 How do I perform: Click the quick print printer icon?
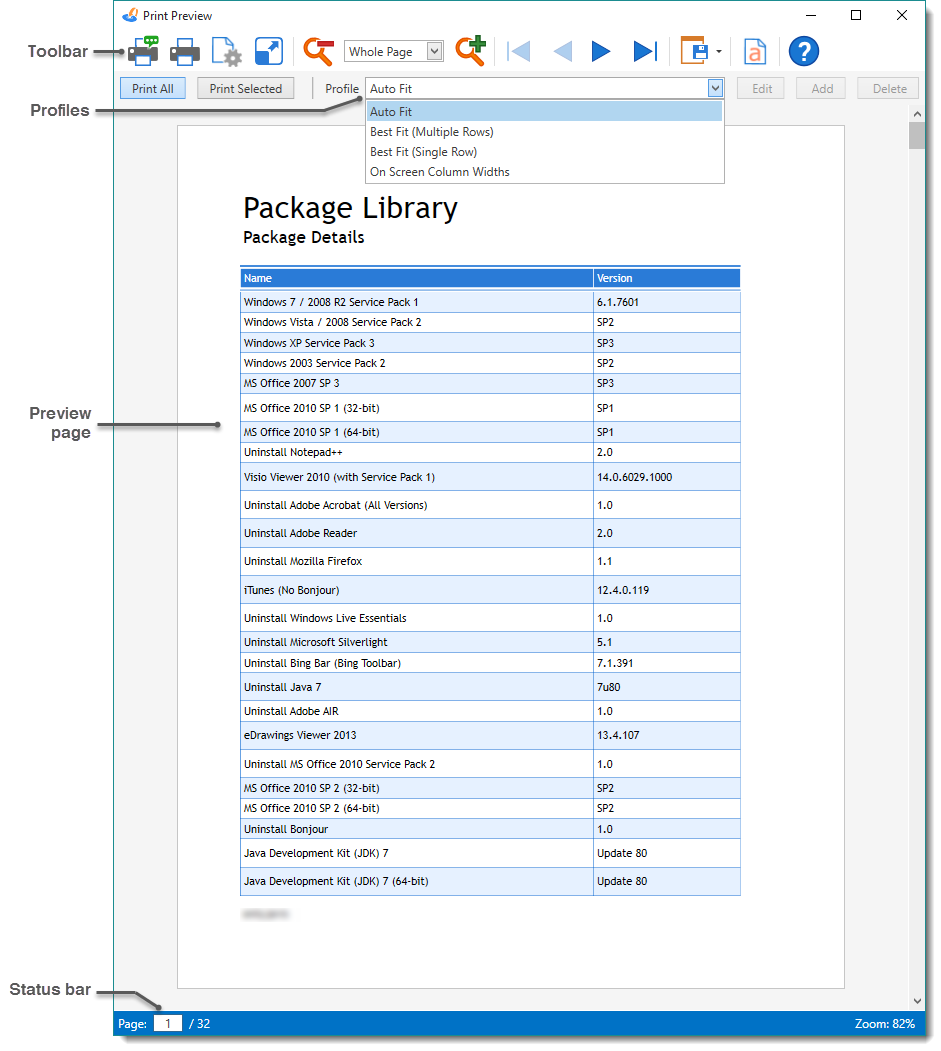tap(184, 52)
